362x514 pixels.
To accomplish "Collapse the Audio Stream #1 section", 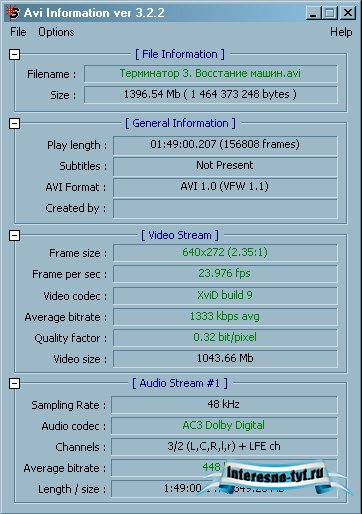I will 14,383.
